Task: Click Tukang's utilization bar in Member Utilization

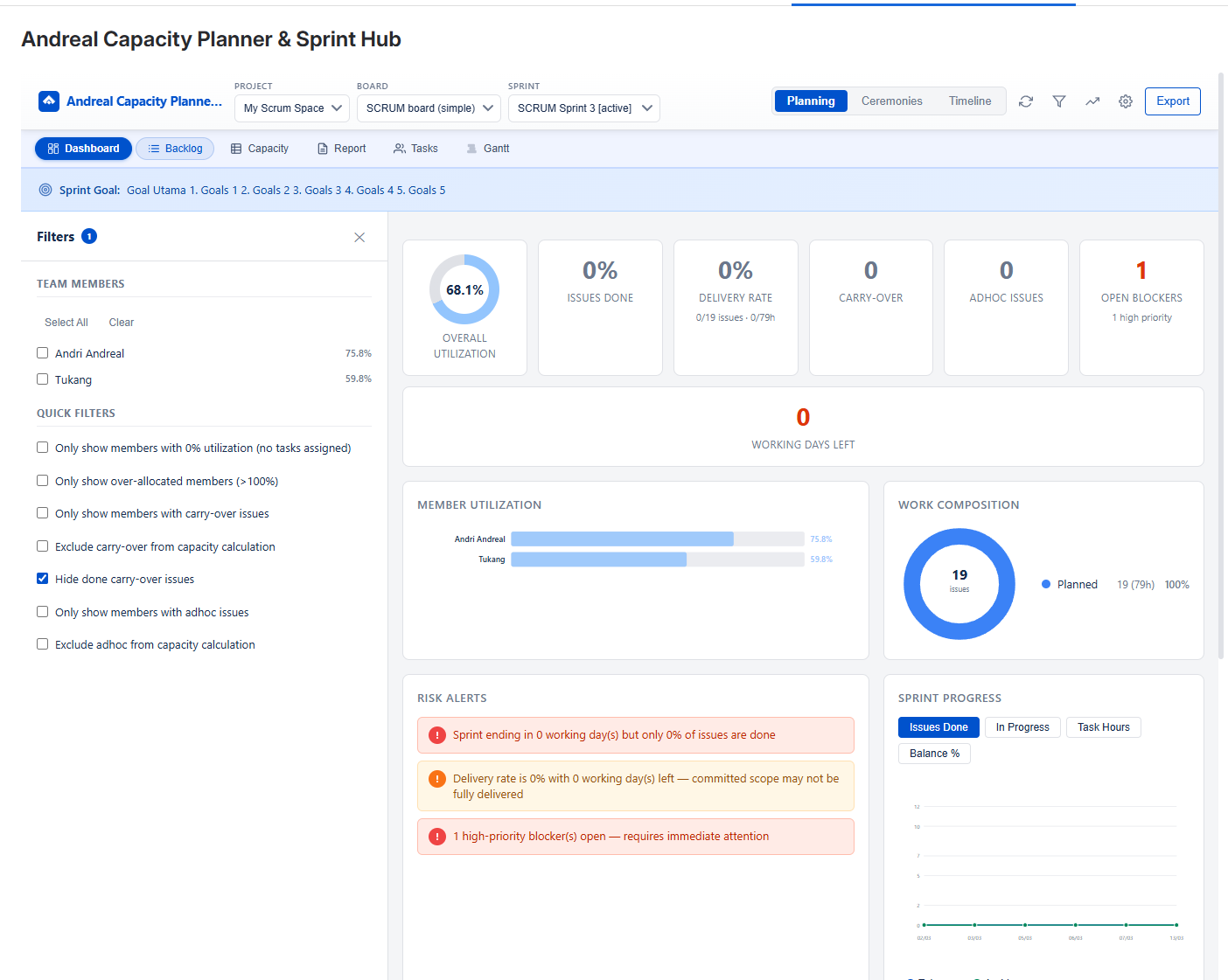Action: click(599, 559)
